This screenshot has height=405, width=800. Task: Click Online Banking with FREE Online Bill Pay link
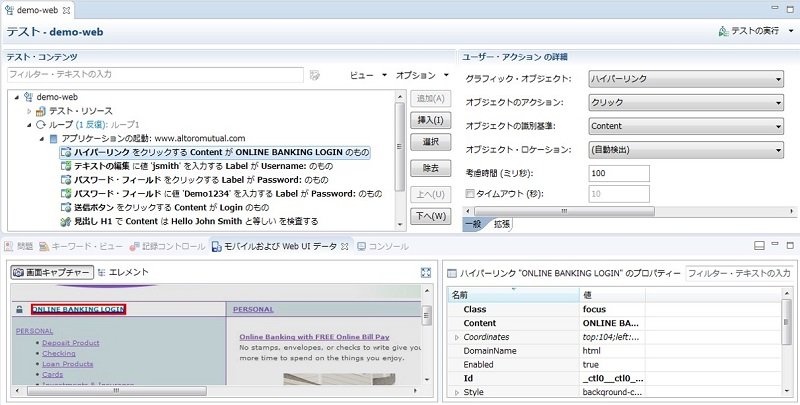pyautogui.click(x=314, y=337)
